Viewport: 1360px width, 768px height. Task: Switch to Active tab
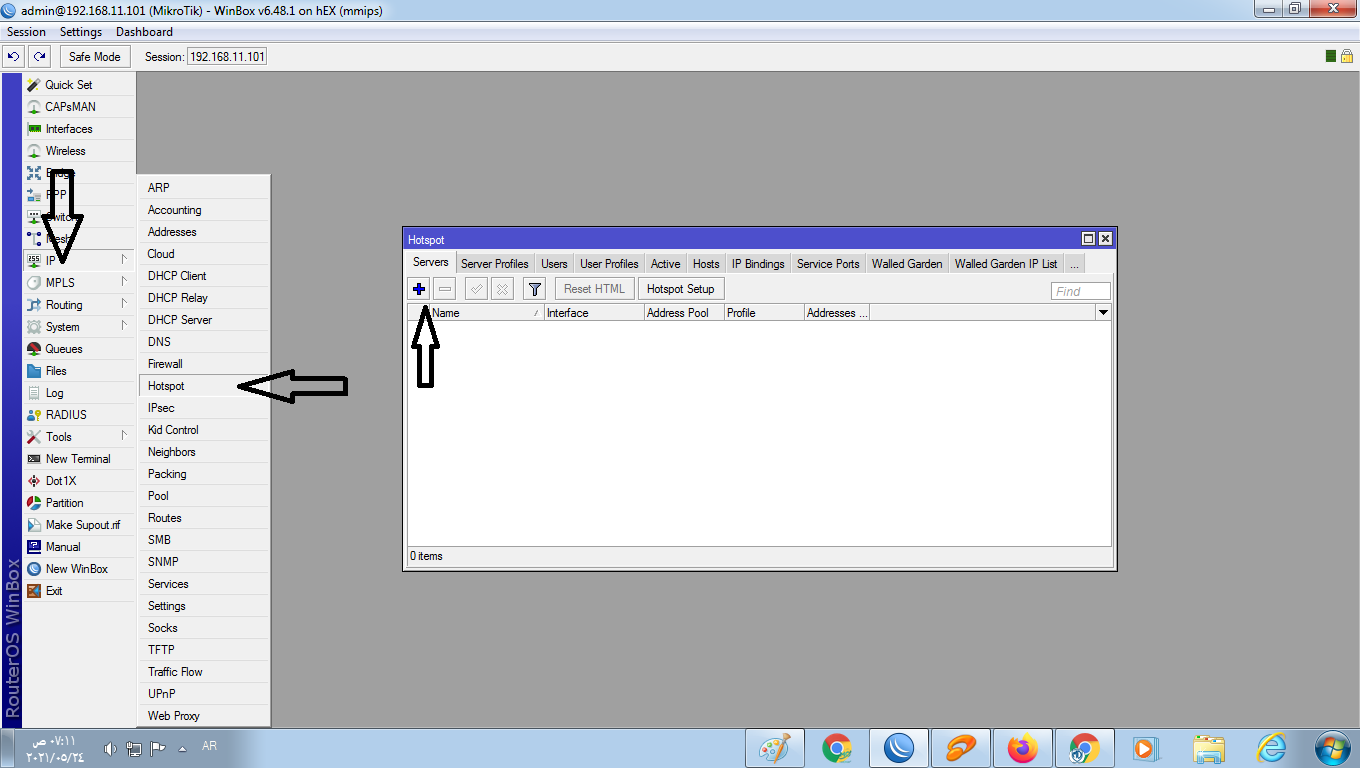[x=665, y=264]
